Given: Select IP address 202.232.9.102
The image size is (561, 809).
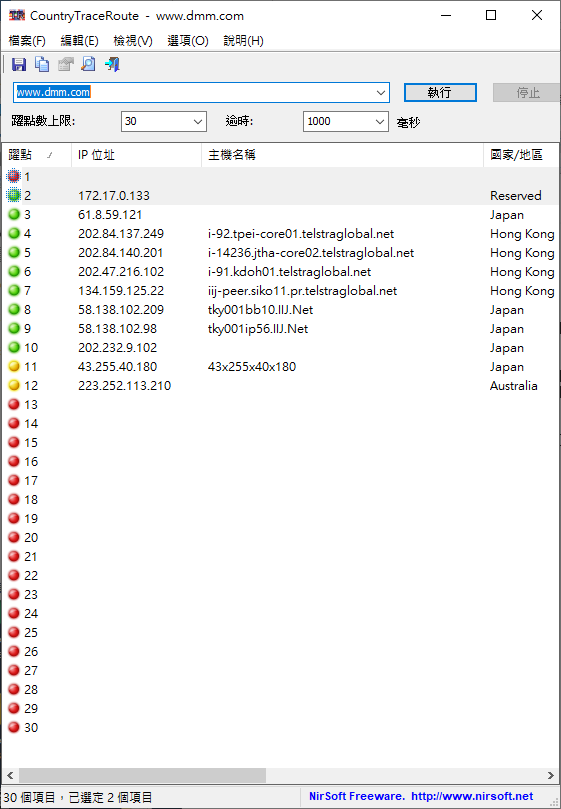Looking at the screenshot, I should [117, 348].
